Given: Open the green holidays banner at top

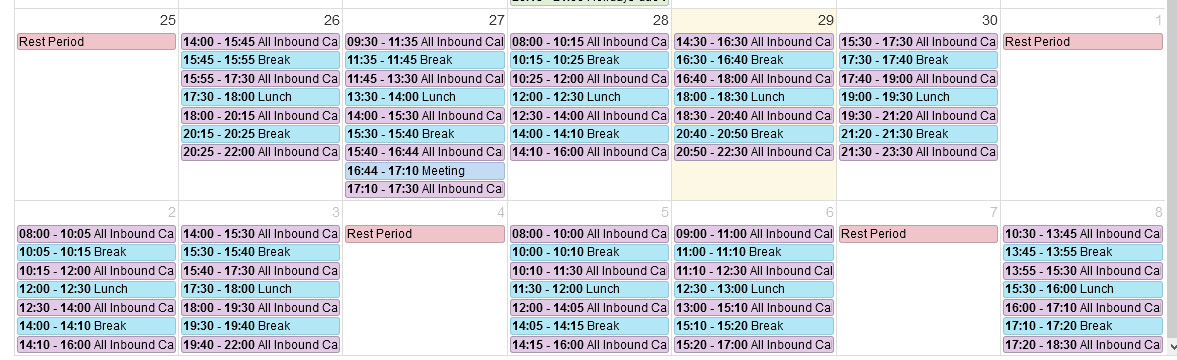Looking at the screenshot, I should point(589,2).
